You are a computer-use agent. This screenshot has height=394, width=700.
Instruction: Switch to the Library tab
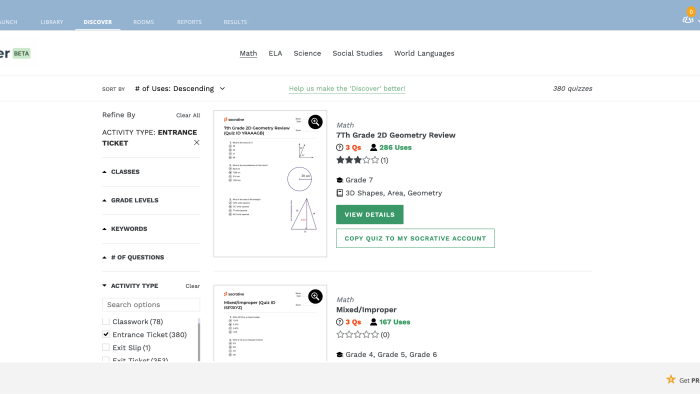pos(52,22)
